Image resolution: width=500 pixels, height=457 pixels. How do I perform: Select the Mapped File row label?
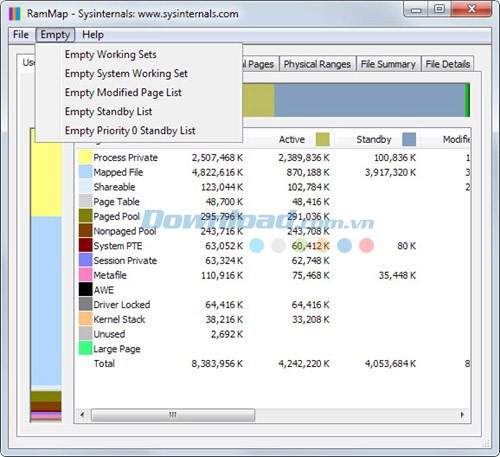pos(118,172)
